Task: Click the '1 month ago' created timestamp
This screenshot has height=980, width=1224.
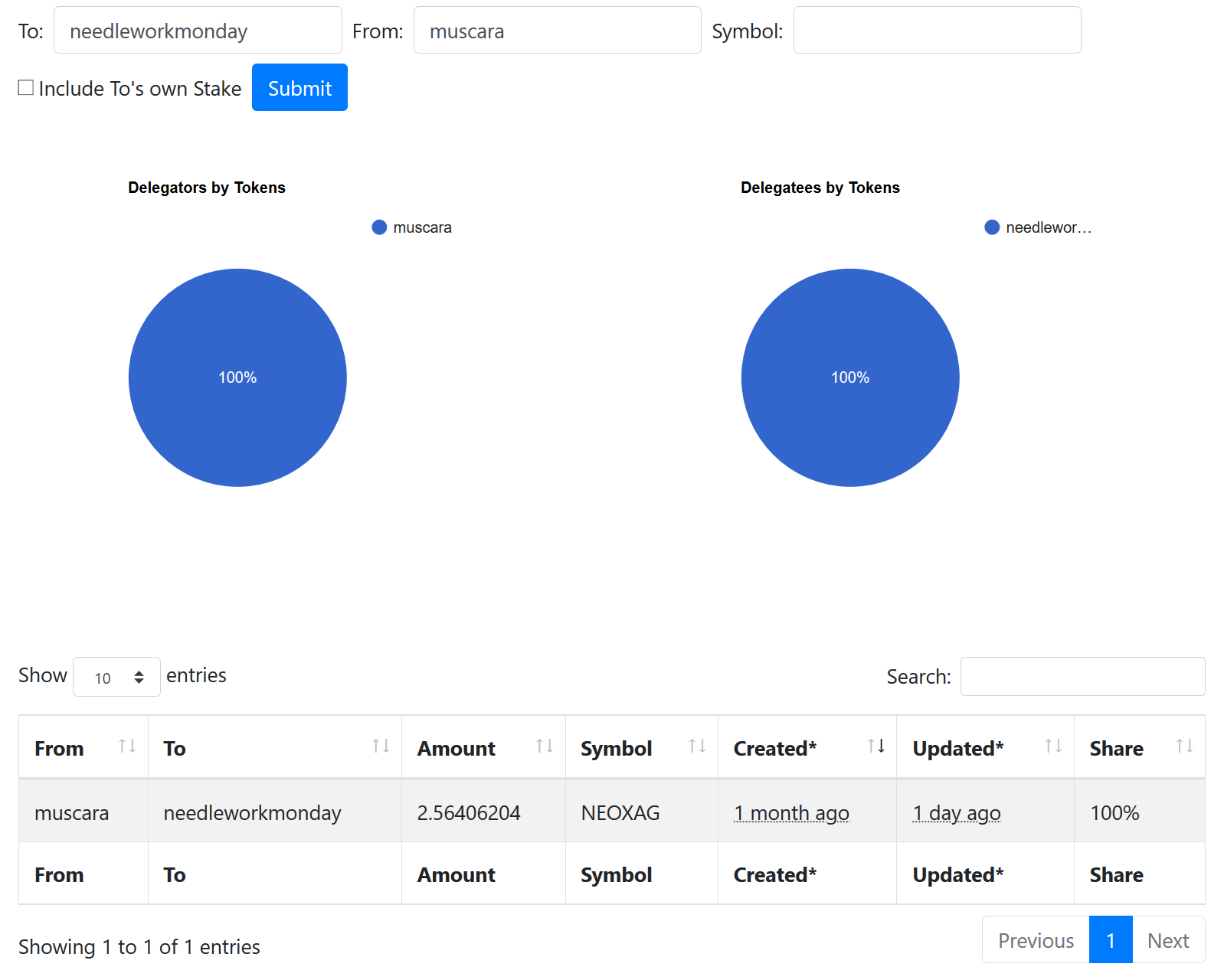Action: point(791,813)
